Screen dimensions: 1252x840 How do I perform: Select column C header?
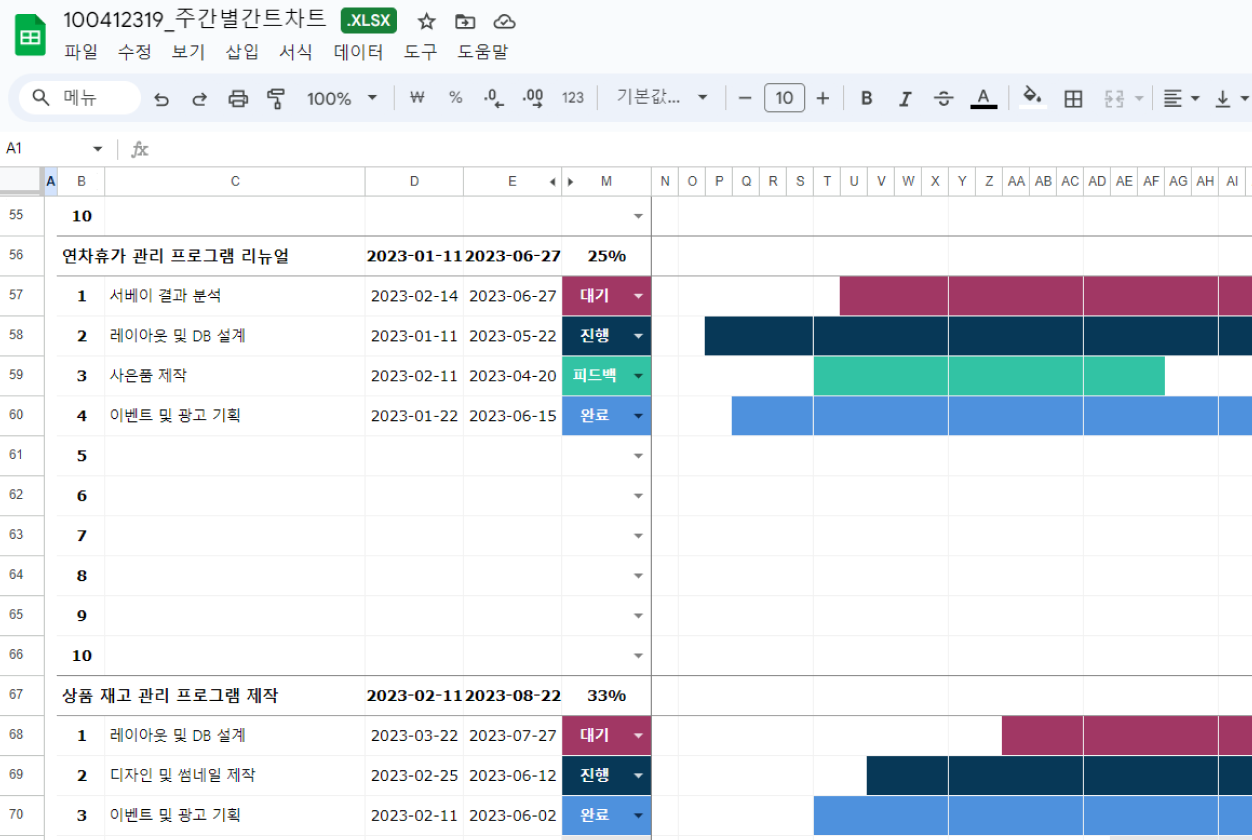(235, 181)
